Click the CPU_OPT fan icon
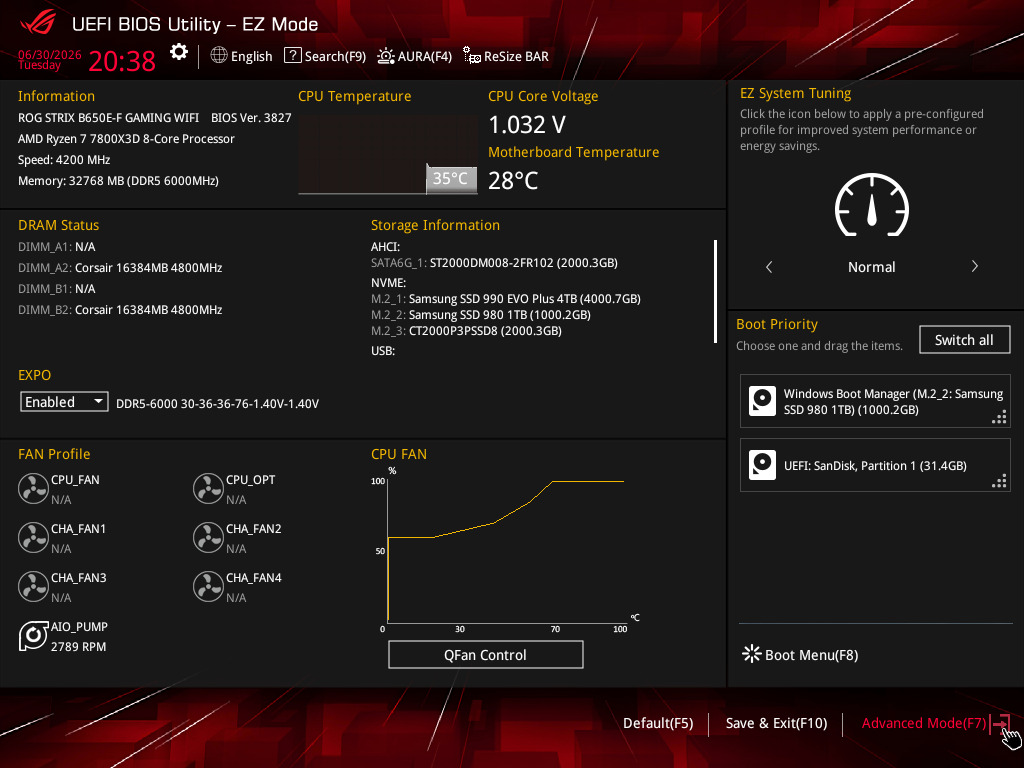 tap(208, 488)
